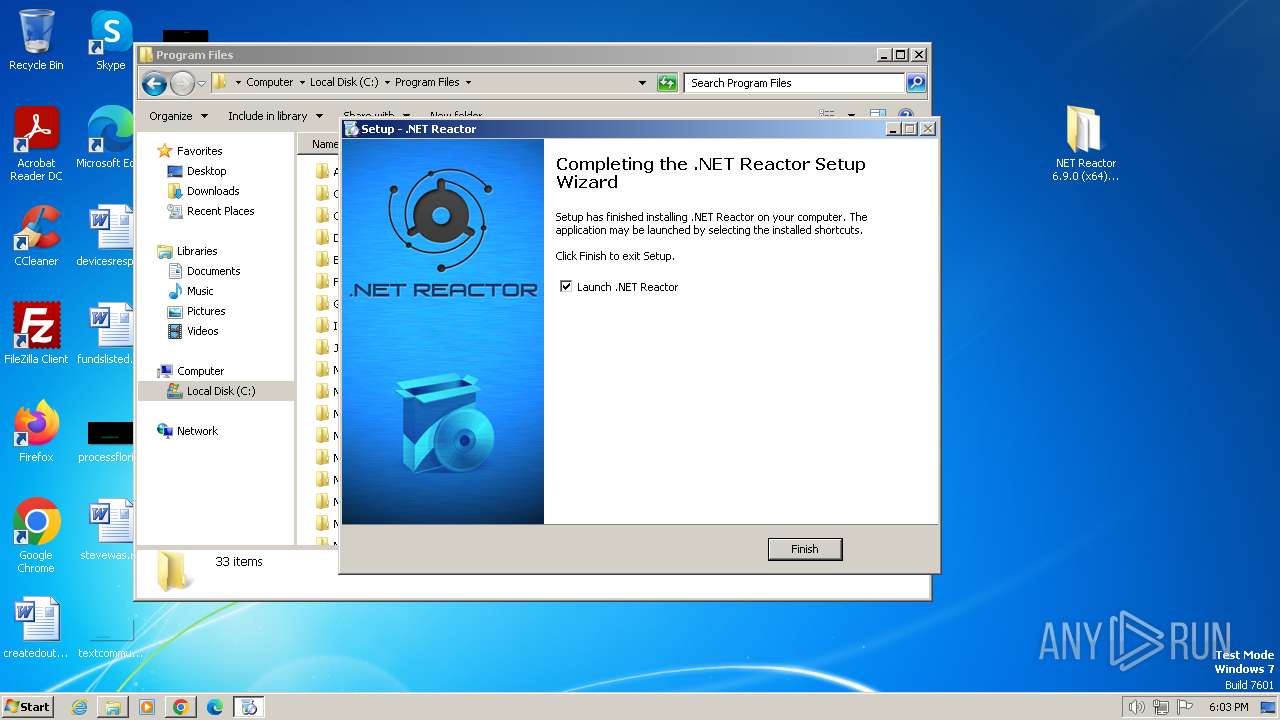Select Network in navigation pane
This screenshot has height=720, width=1280.
[x=197, y=431]
